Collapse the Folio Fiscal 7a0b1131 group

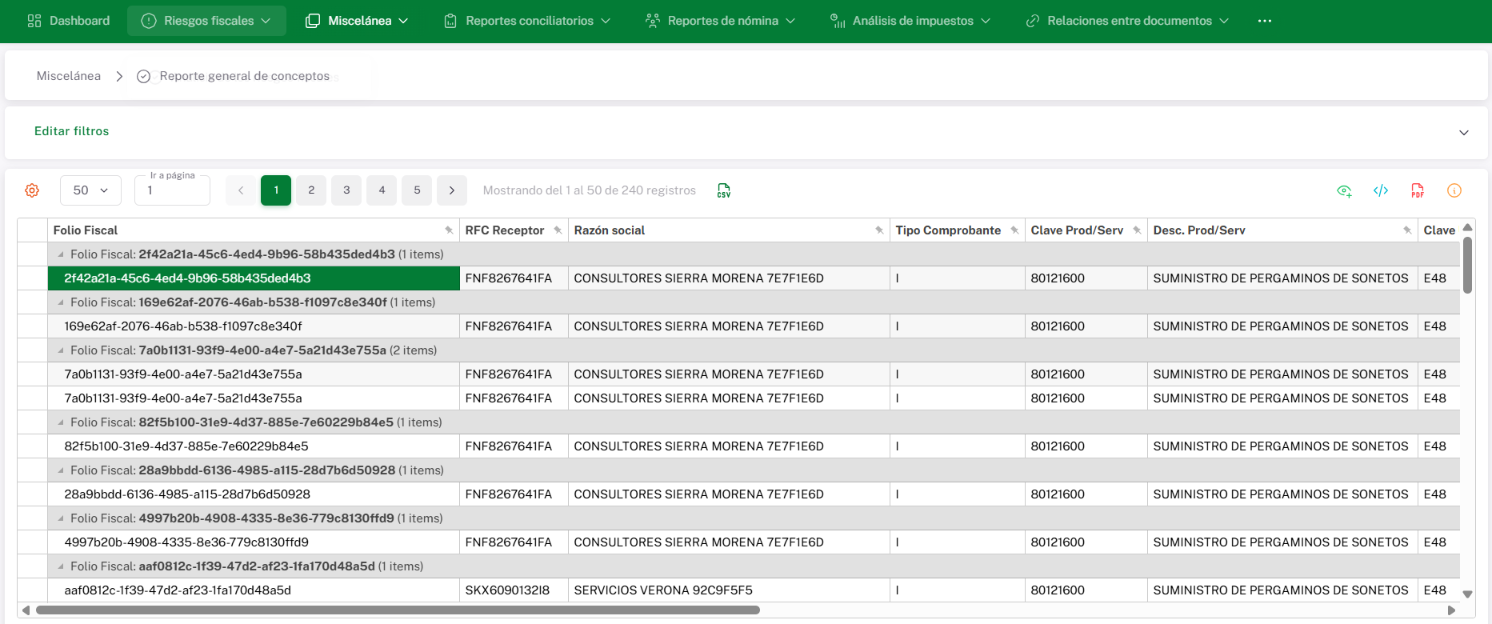pyautogui.click(x=61, y=351)
